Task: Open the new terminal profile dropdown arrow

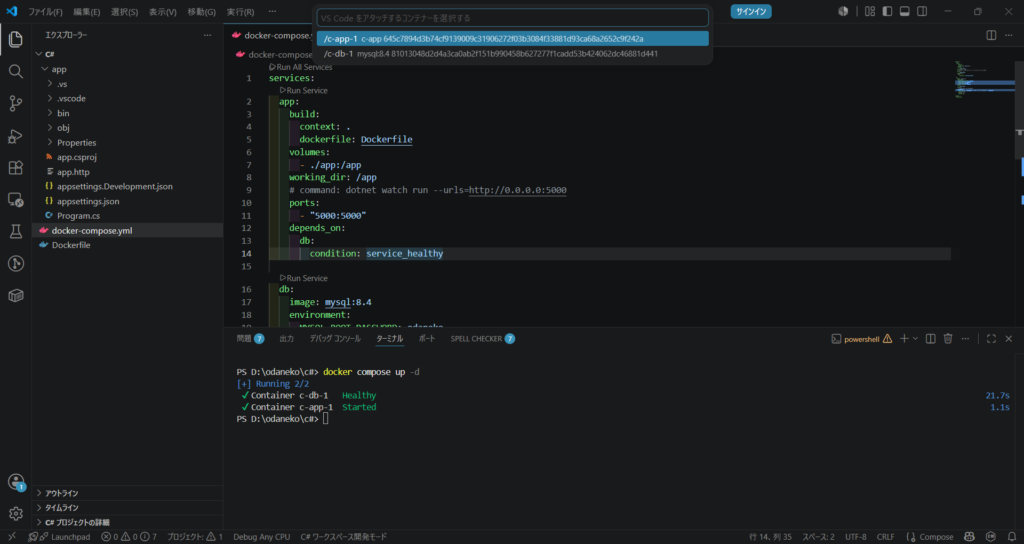Action: point(915,339)
